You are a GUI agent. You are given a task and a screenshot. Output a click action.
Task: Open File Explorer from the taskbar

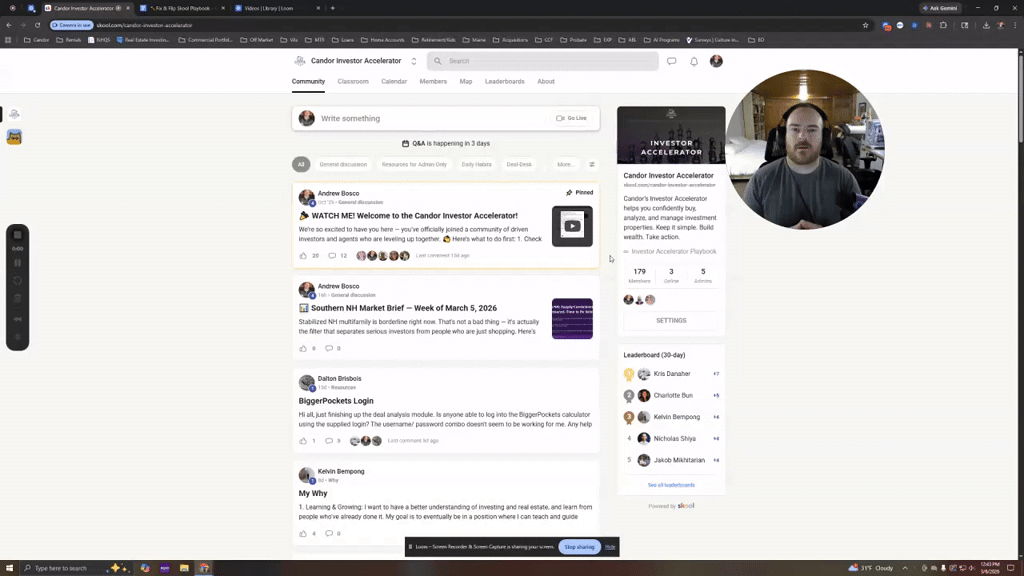click(x=184, y=568)
